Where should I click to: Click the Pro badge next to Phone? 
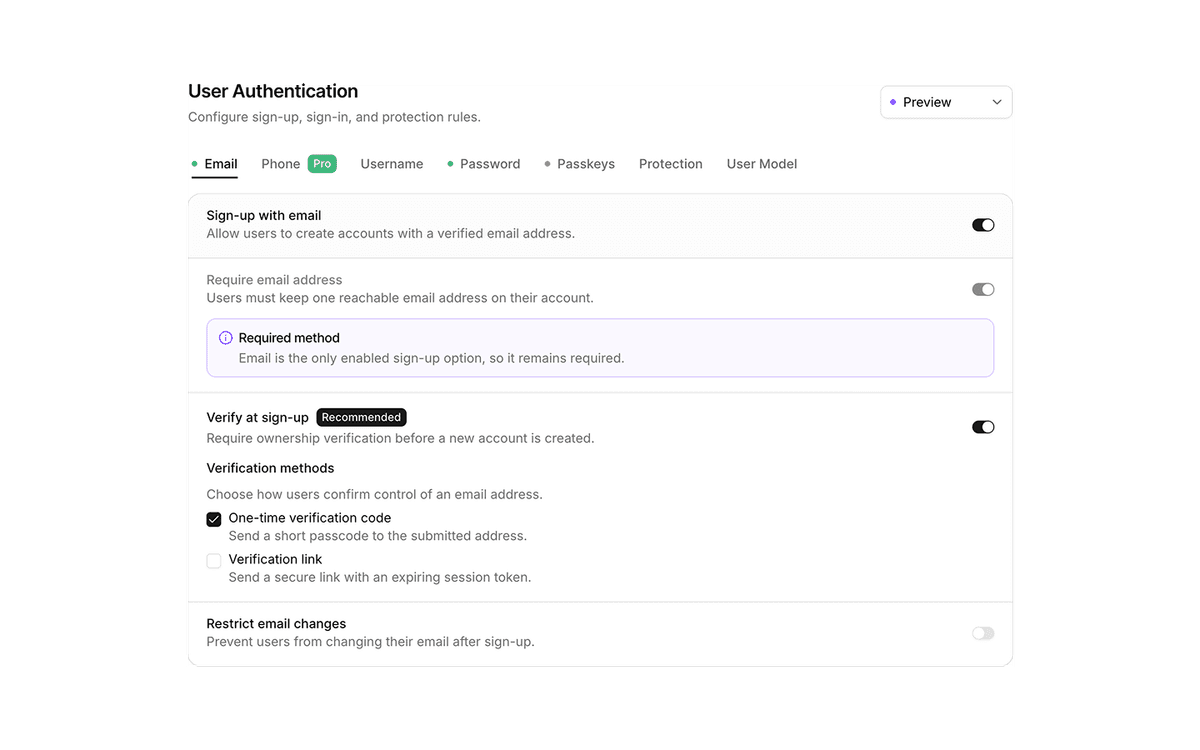(x=322, y=164)
